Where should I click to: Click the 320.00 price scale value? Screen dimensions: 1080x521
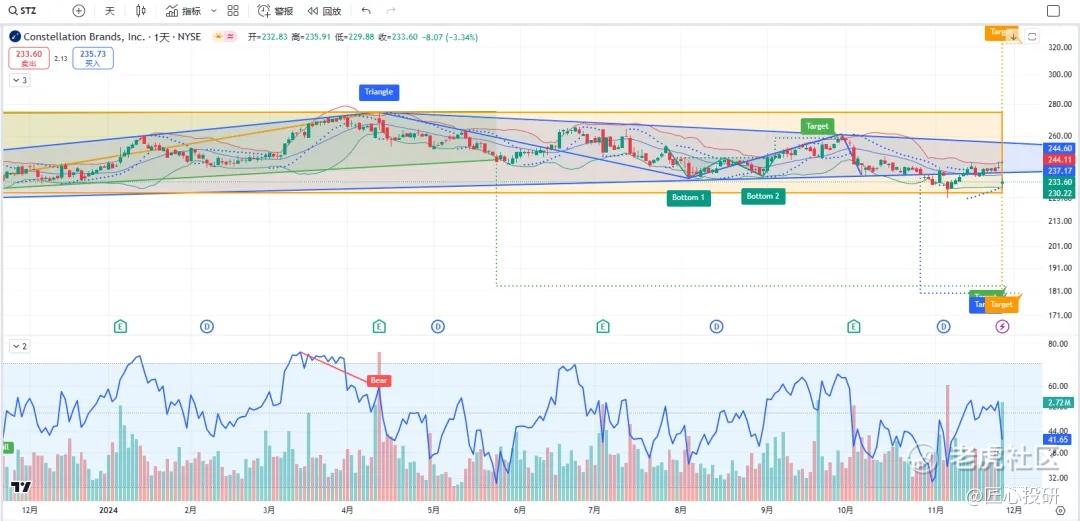coord(1061,48)
